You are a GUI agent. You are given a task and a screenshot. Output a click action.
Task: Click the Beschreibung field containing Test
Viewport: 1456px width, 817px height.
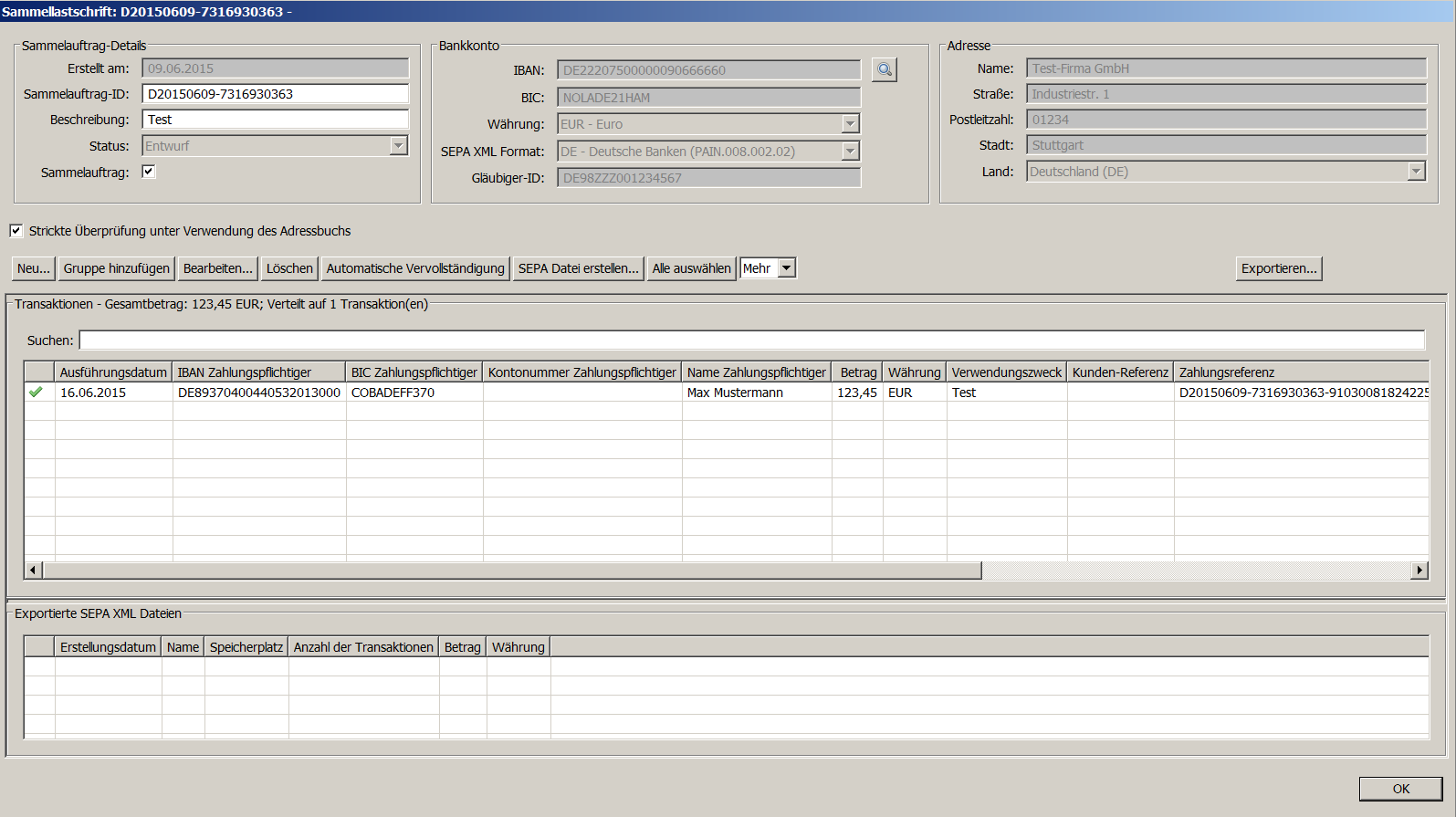click(x=276, y=120)
